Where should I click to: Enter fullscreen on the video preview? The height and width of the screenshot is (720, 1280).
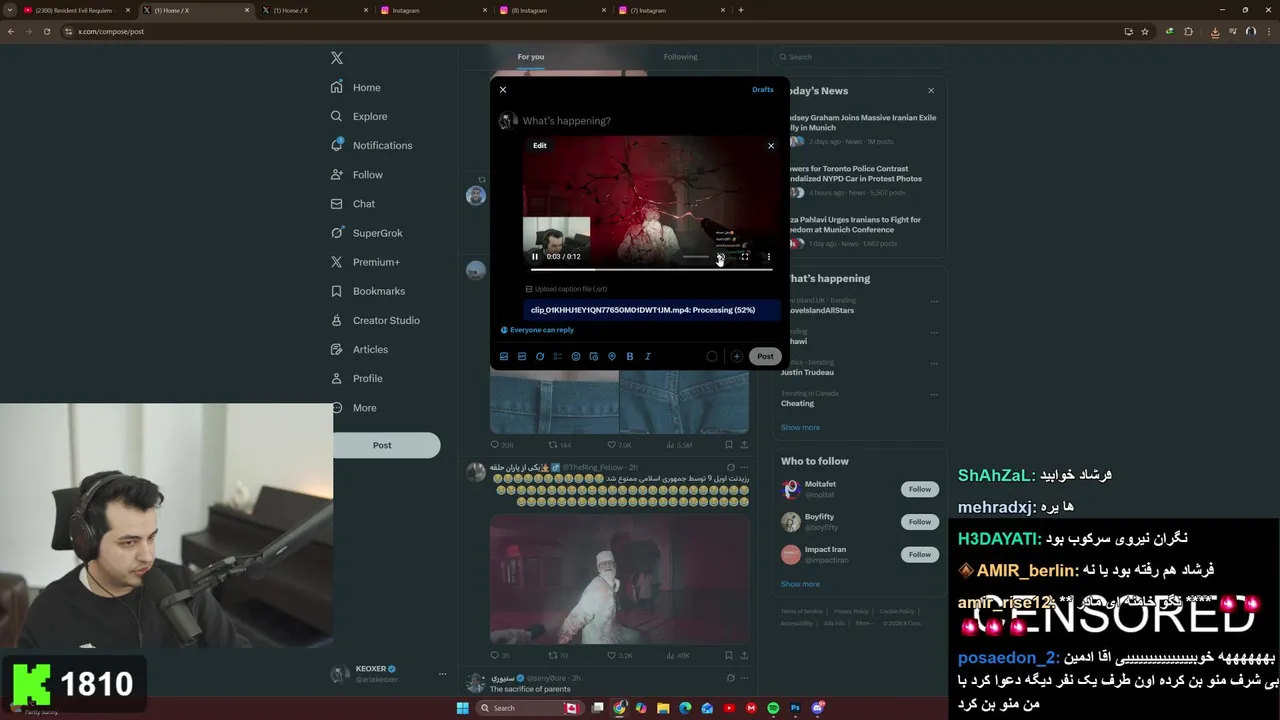(x=745, y=257)
